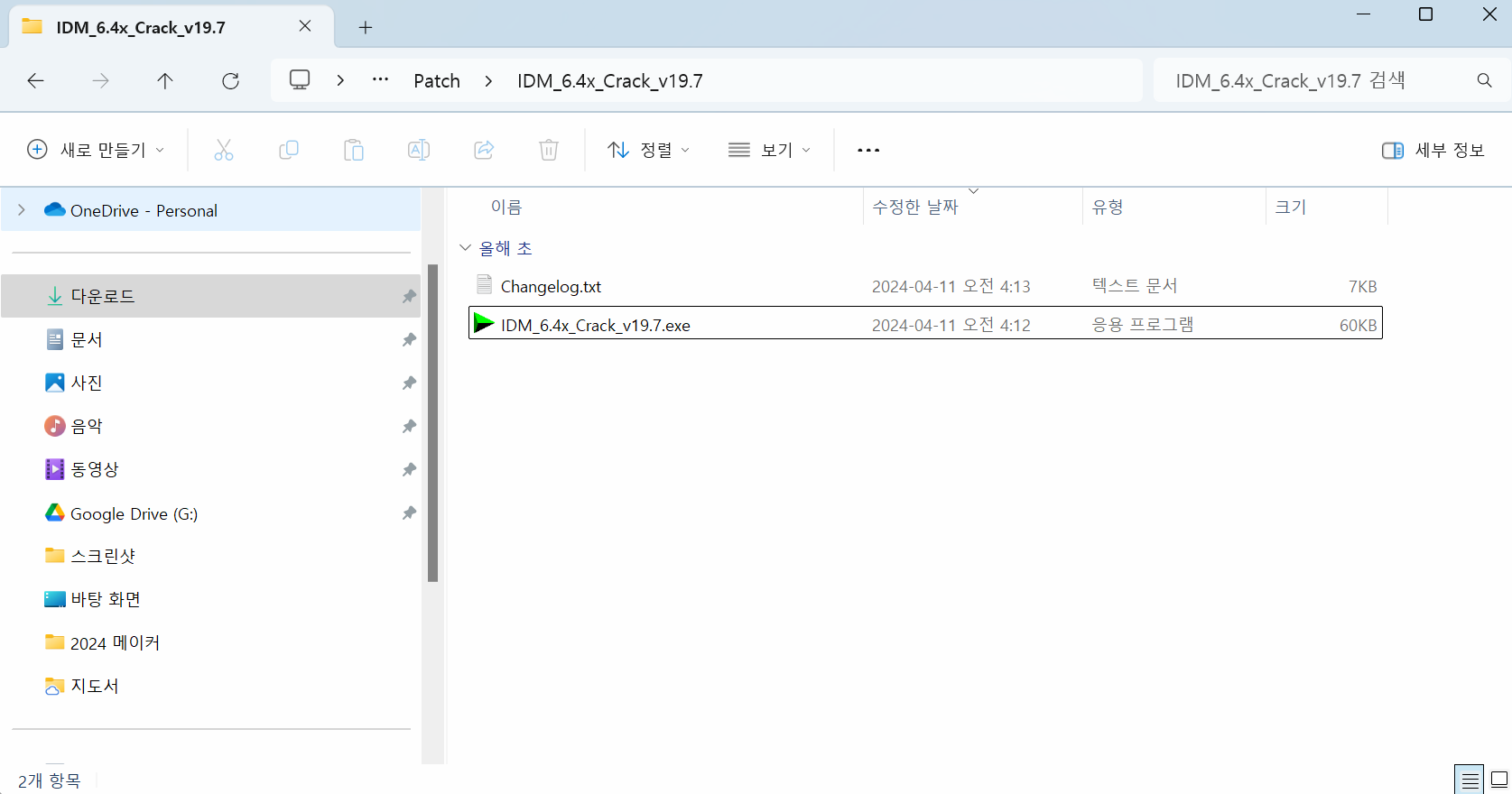Click the Share icon in toolbar
1512x794 pixels.
[x=484, y=150]
